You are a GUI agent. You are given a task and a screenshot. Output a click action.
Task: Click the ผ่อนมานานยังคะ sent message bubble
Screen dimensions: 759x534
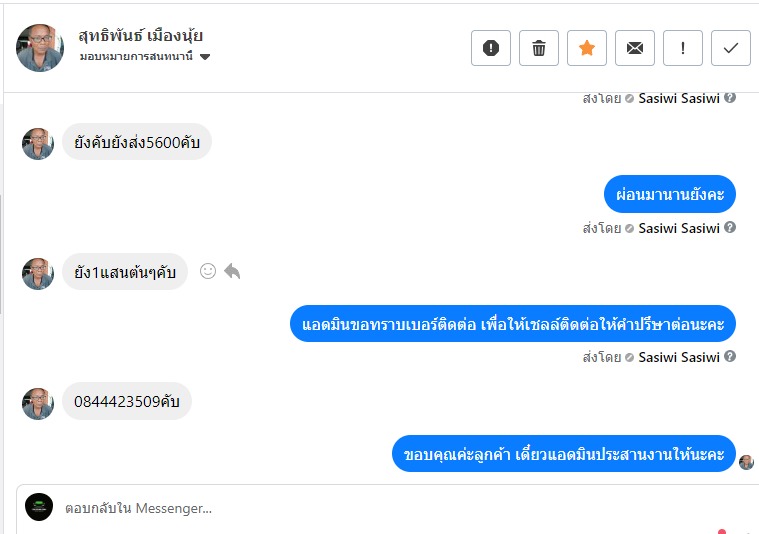(x=670, y=194)
